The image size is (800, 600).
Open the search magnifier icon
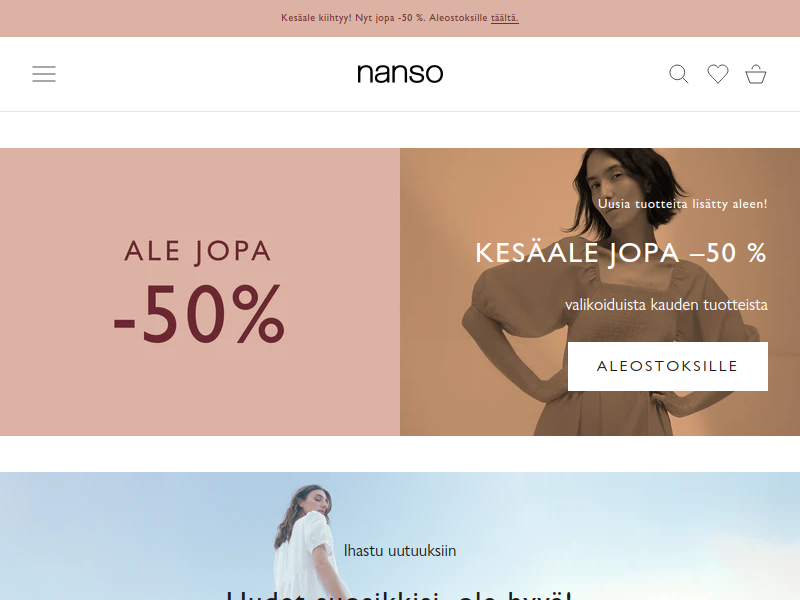[x=679, y=74]
